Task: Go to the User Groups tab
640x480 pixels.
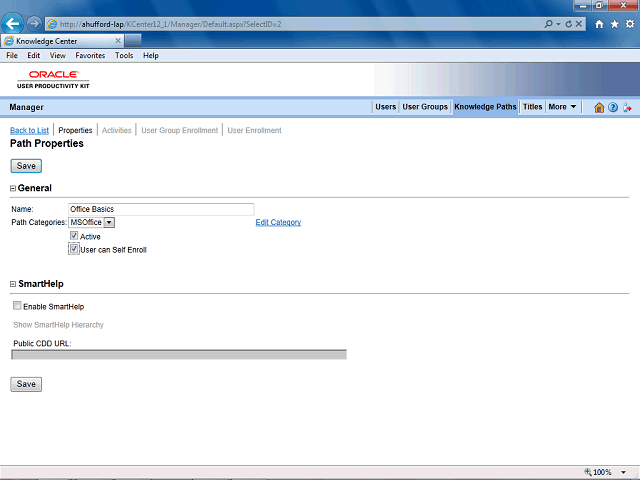Action: (425, 107)
